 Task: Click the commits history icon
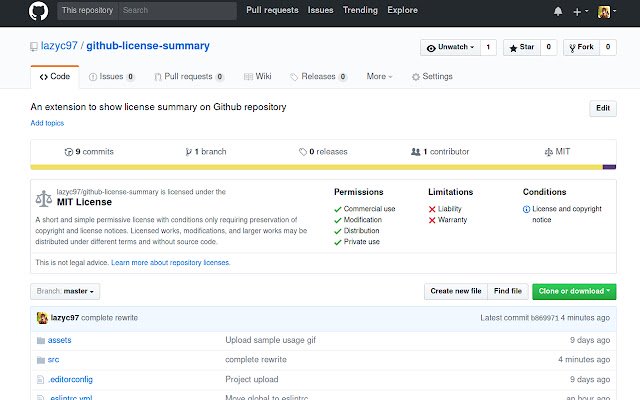(x=69, y=152)
